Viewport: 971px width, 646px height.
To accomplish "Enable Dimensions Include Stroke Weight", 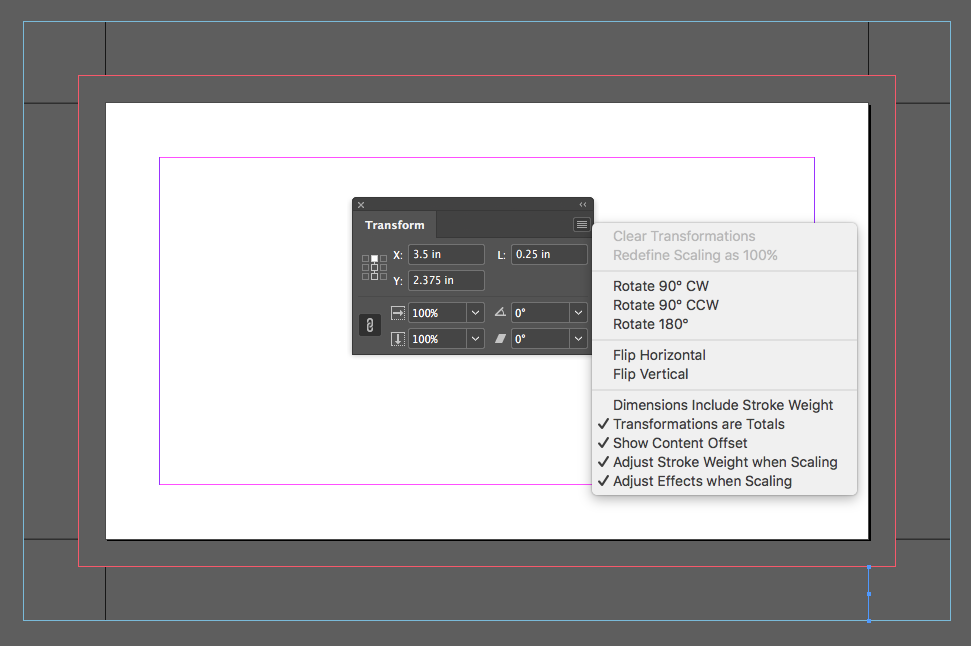I will (x=723, y=405).
